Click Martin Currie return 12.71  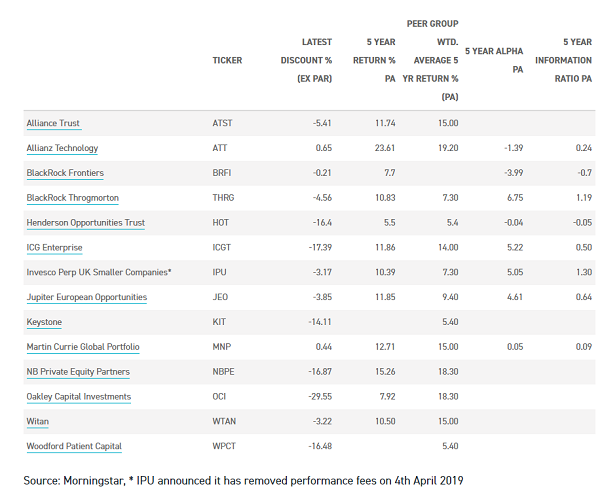(x=385, y=347)
